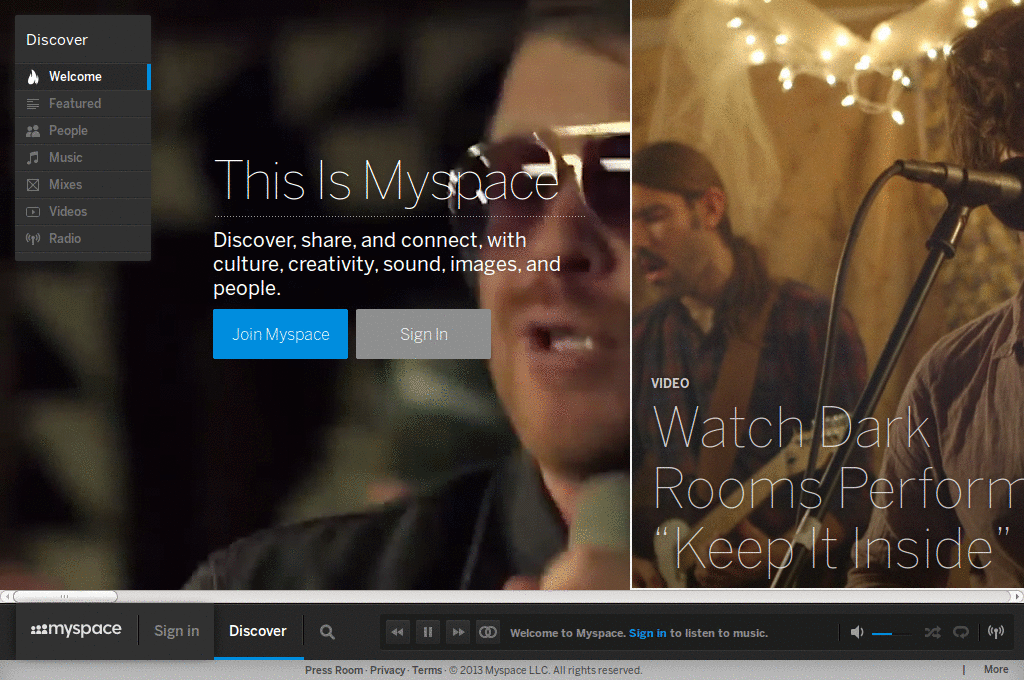The image size is (1024, 680).
Task: Open Music in the Discover sidebar
Action: coord(83,157)
